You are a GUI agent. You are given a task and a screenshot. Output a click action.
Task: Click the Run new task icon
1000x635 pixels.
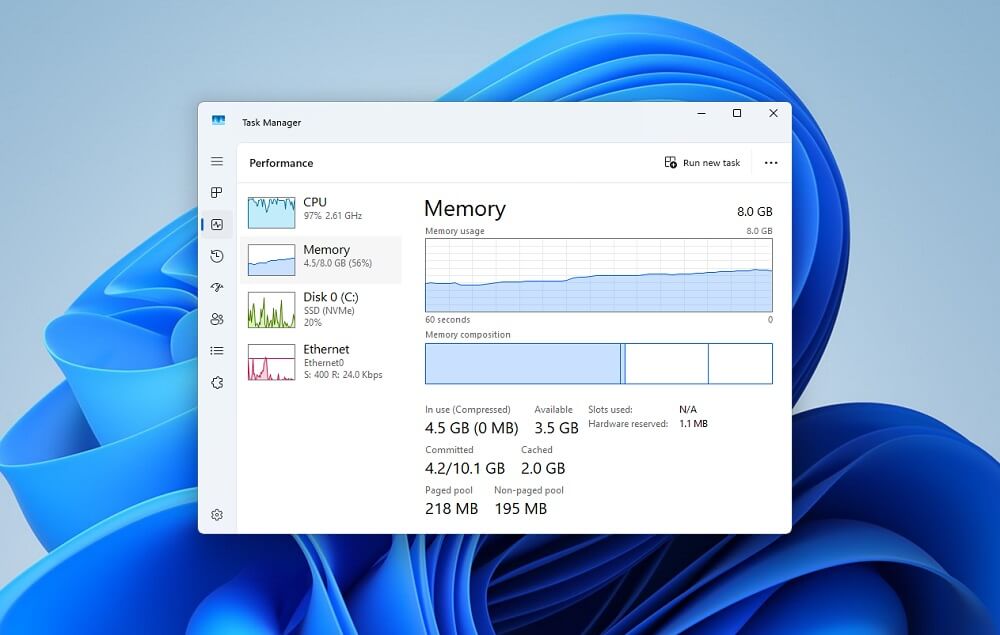670,163
